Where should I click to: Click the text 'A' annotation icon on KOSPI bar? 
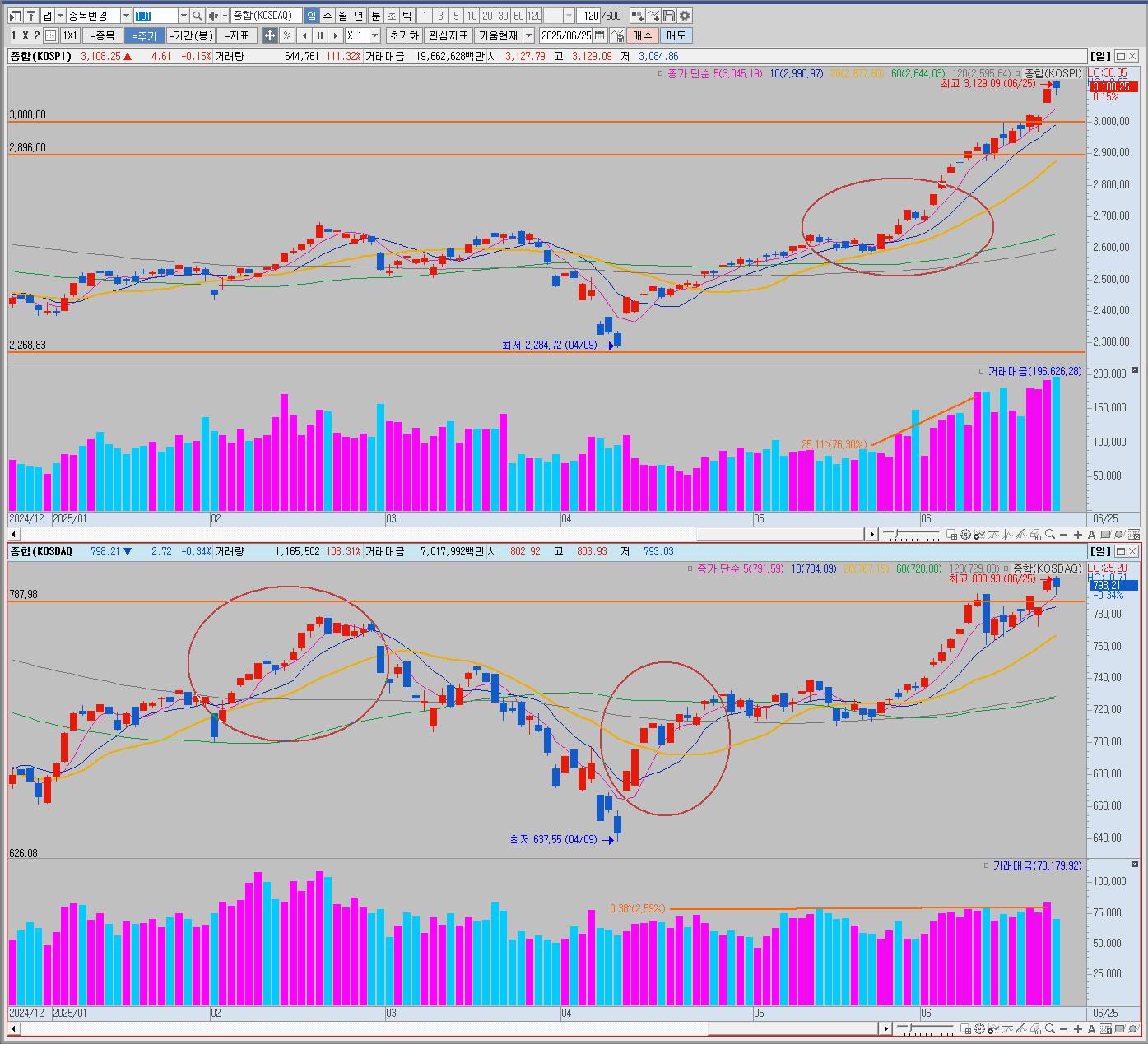click(1091, 535)
